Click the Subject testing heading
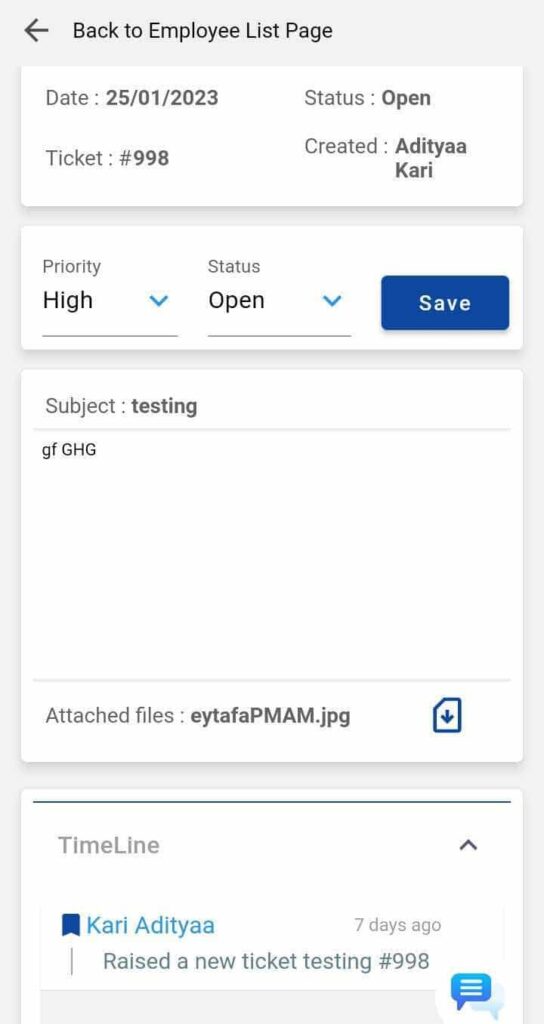The height and width of the screenshot is (1024, 544). [x=121, y=406]
